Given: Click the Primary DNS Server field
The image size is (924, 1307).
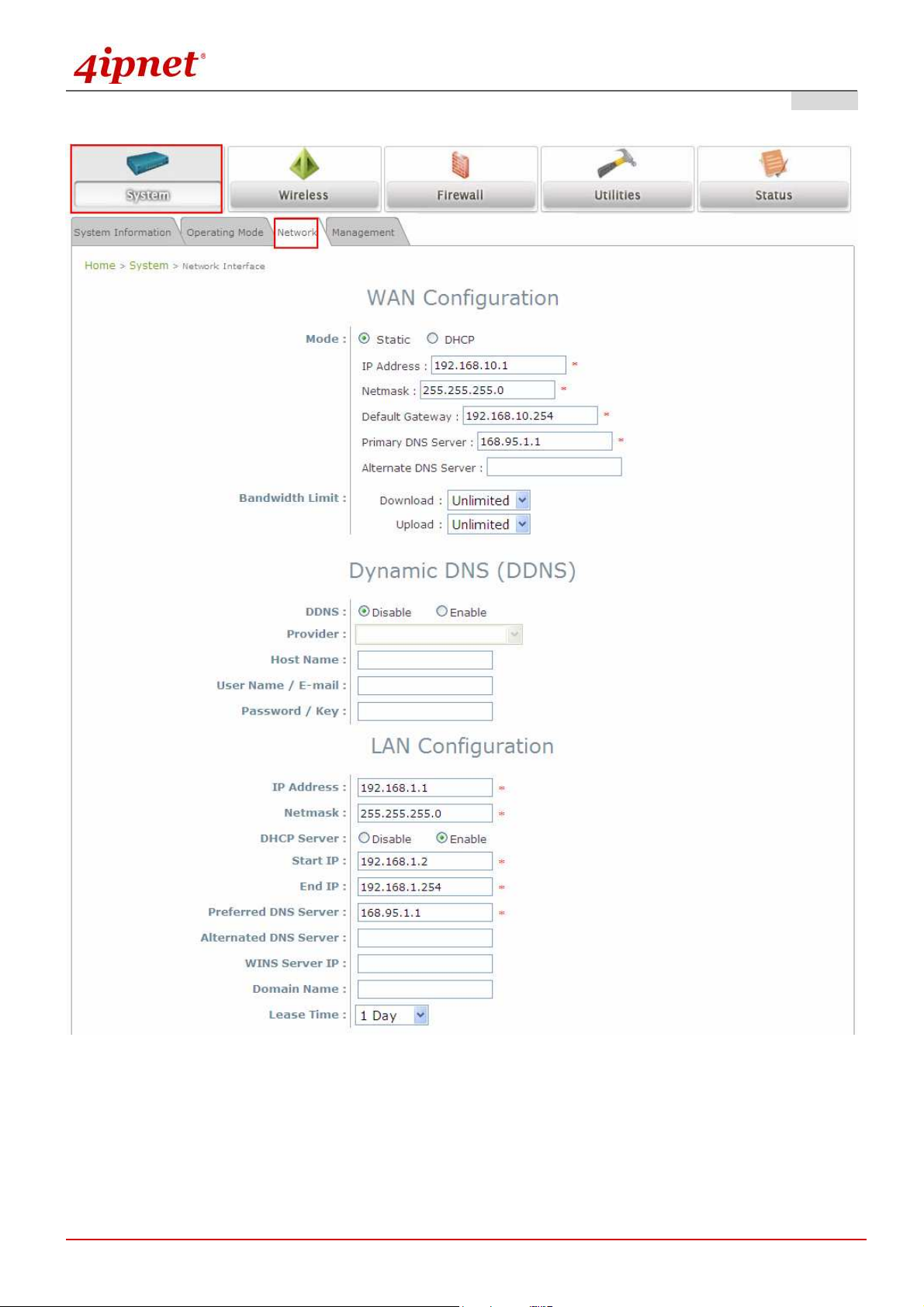Looking at the screenshot, I should click(x=545, y=441).
